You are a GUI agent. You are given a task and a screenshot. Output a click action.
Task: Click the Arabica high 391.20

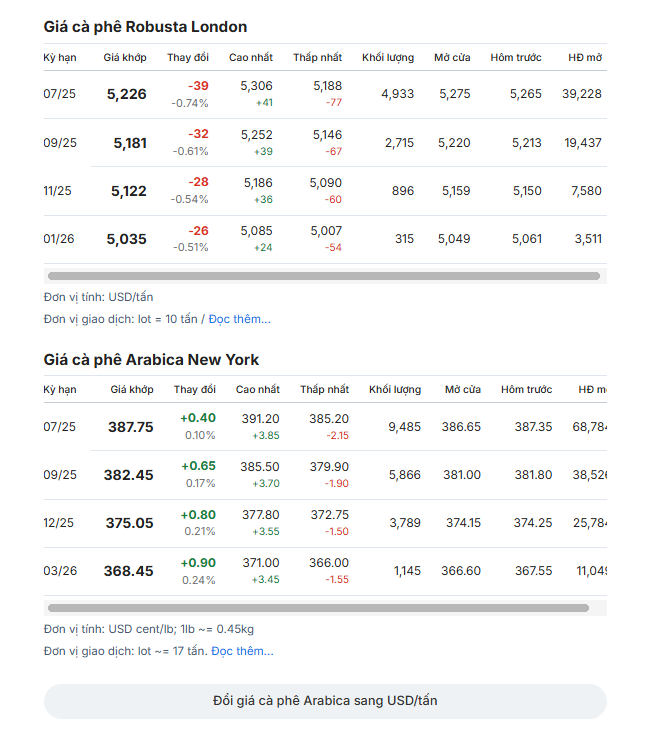260,419
